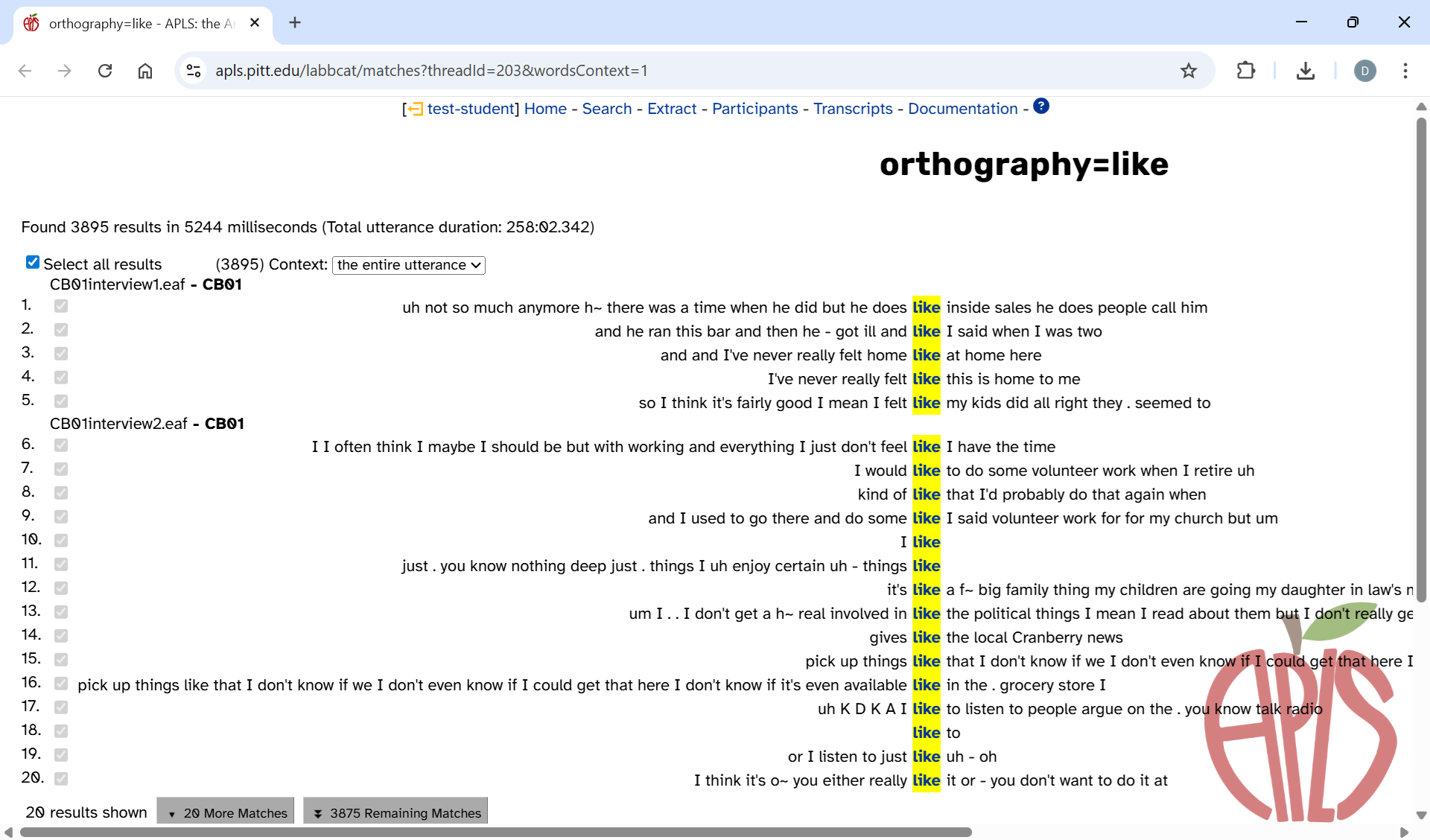1430x840 pixels.
Task: Open the browser downloads icon
Action: point(1305,71)
